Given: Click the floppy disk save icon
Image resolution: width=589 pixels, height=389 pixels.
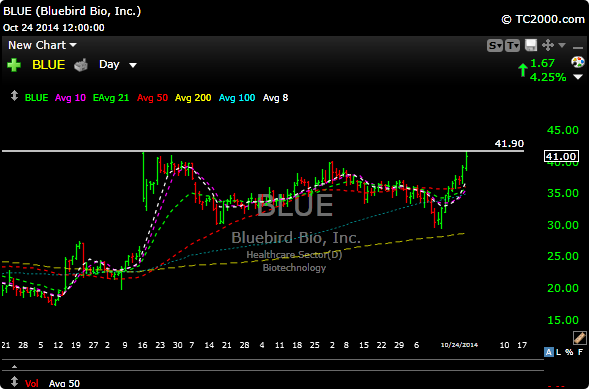Looking at the screenshot, I should [531, 46].
